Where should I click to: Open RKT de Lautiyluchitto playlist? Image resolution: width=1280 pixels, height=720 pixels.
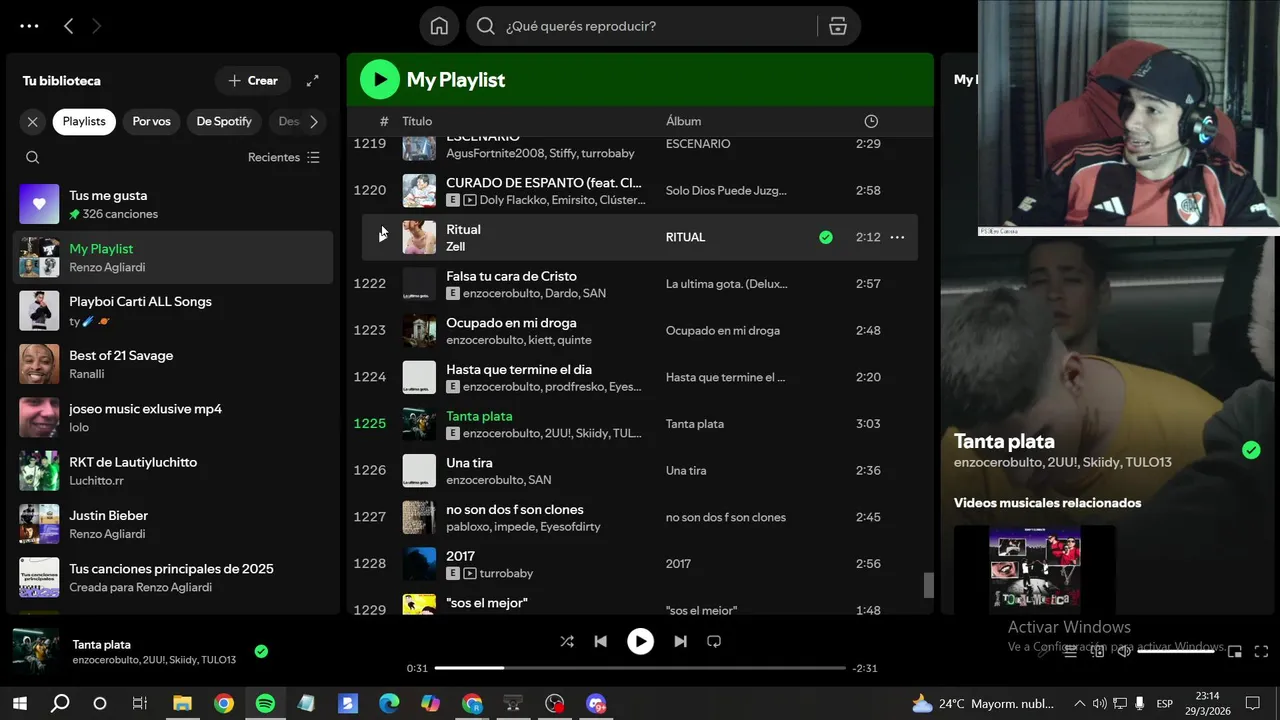tap(173, 471)
